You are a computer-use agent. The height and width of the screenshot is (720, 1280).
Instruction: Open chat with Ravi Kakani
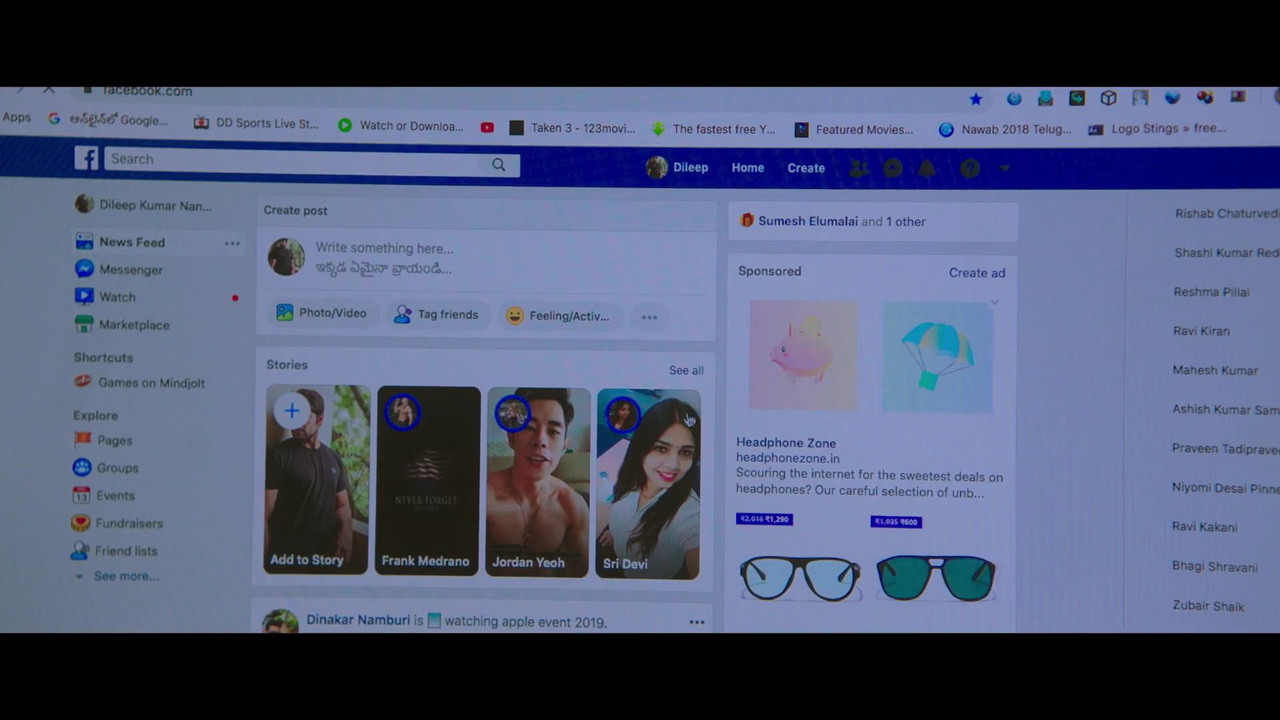tap(1204, 527)
